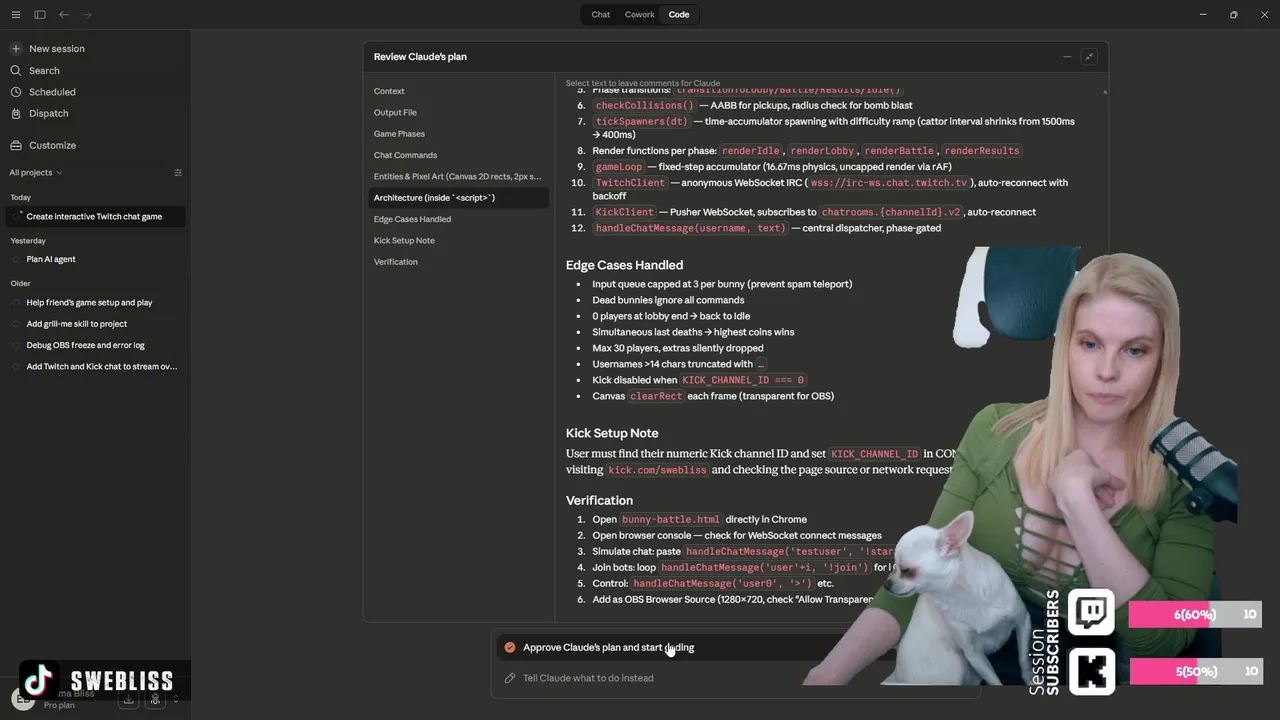Select Architecture section in the outline
Screen dimensions: 1280x720
click(458, 198)
